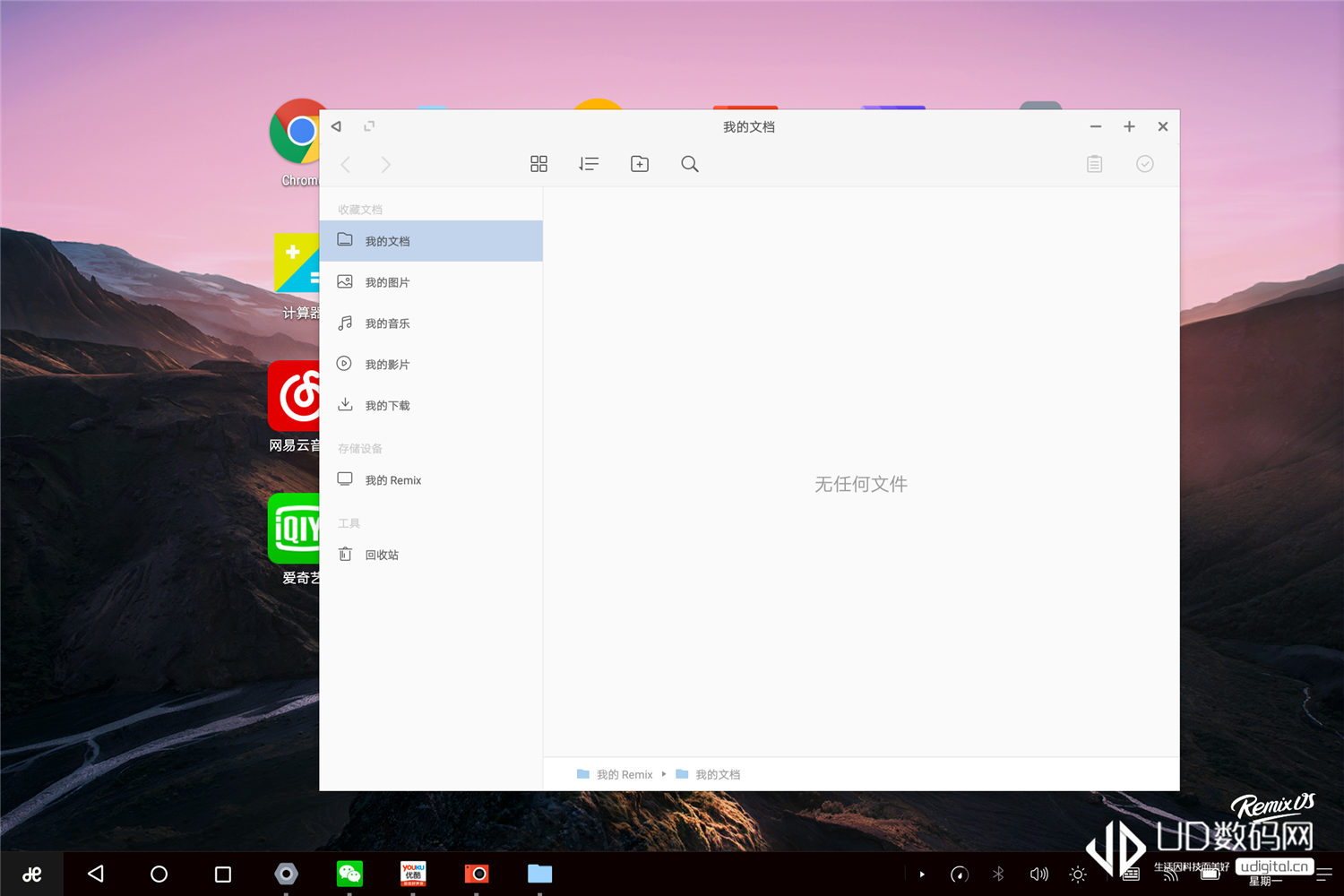The height and width of the screenshot is (896, 1344).
Task: Click 我的文档 in the bottom breadcrumb path
Action: pos(708,774)
